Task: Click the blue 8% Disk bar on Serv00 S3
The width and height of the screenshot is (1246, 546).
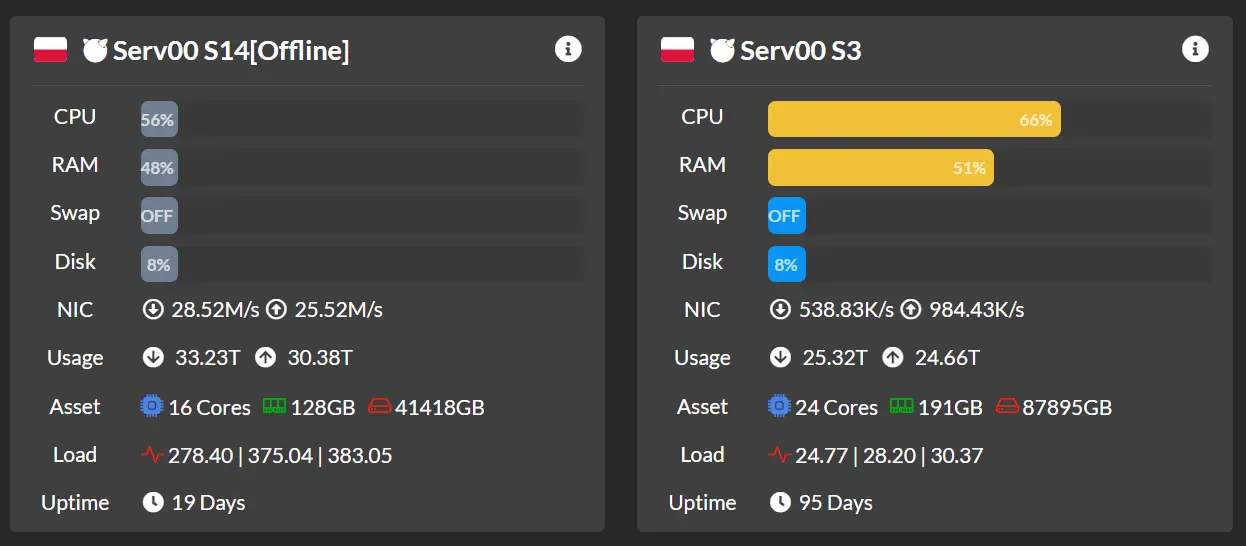Action: [x=786, y=264]
